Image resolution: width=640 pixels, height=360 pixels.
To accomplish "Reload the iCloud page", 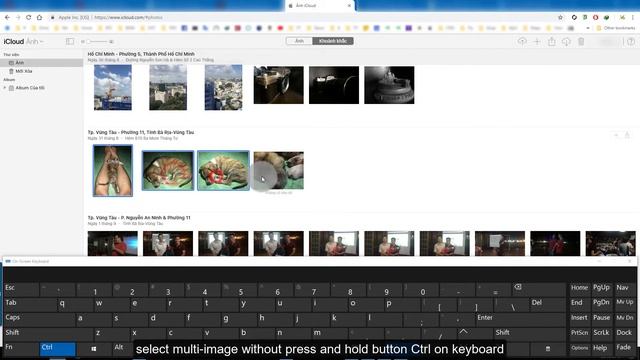I will click(x=29, y=18).
